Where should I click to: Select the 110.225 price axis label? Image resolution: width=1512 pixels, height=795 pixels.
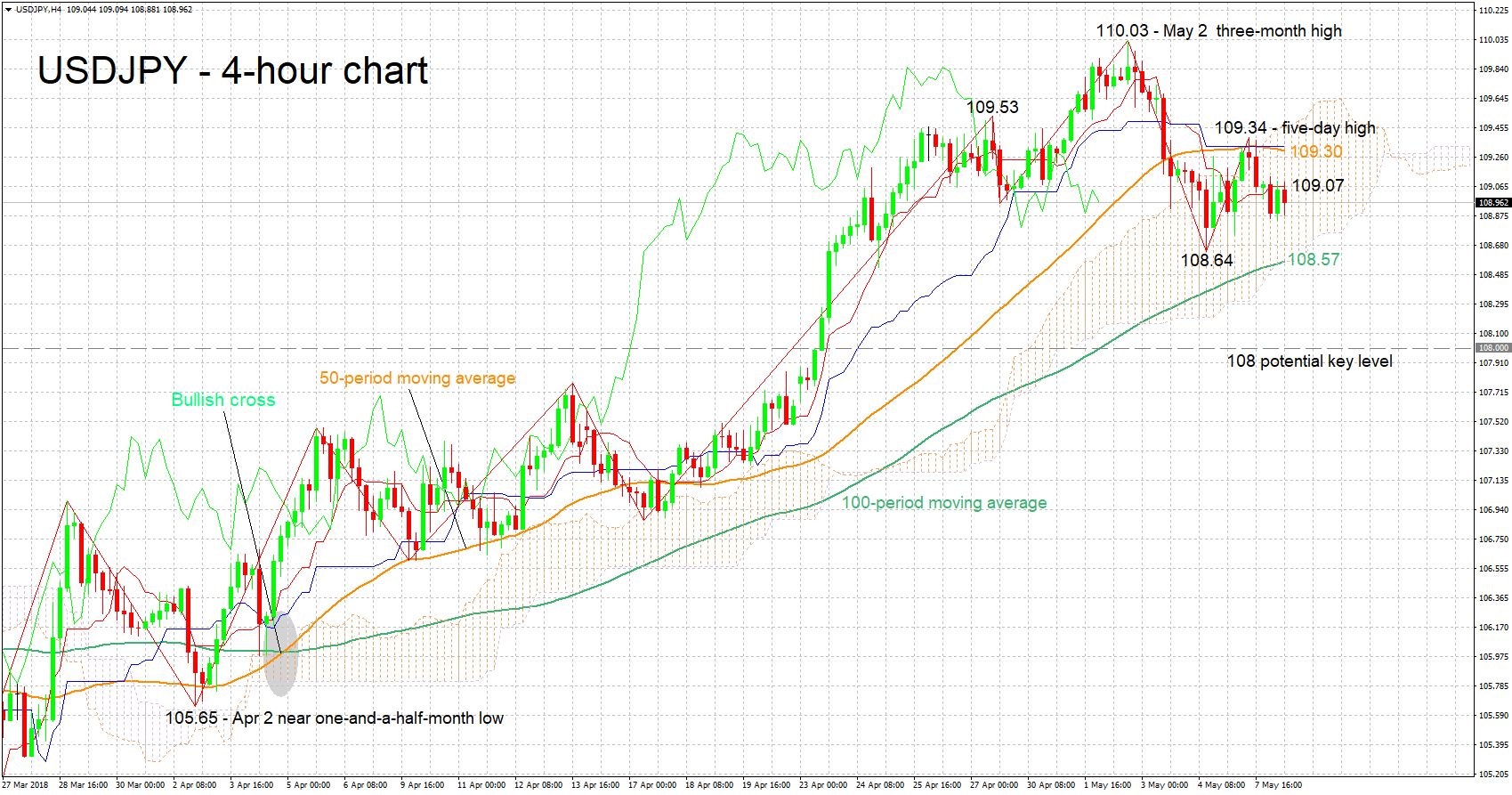1493,11
